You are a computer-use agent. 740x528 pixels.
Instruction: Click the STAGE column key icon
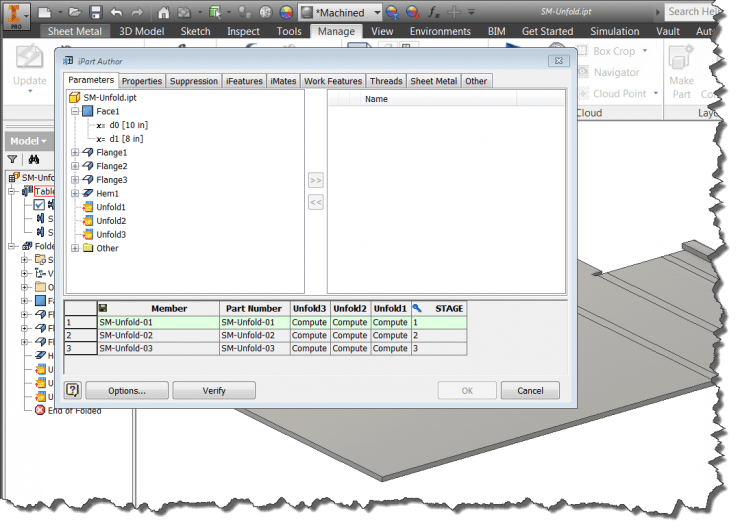click(417, 308)
